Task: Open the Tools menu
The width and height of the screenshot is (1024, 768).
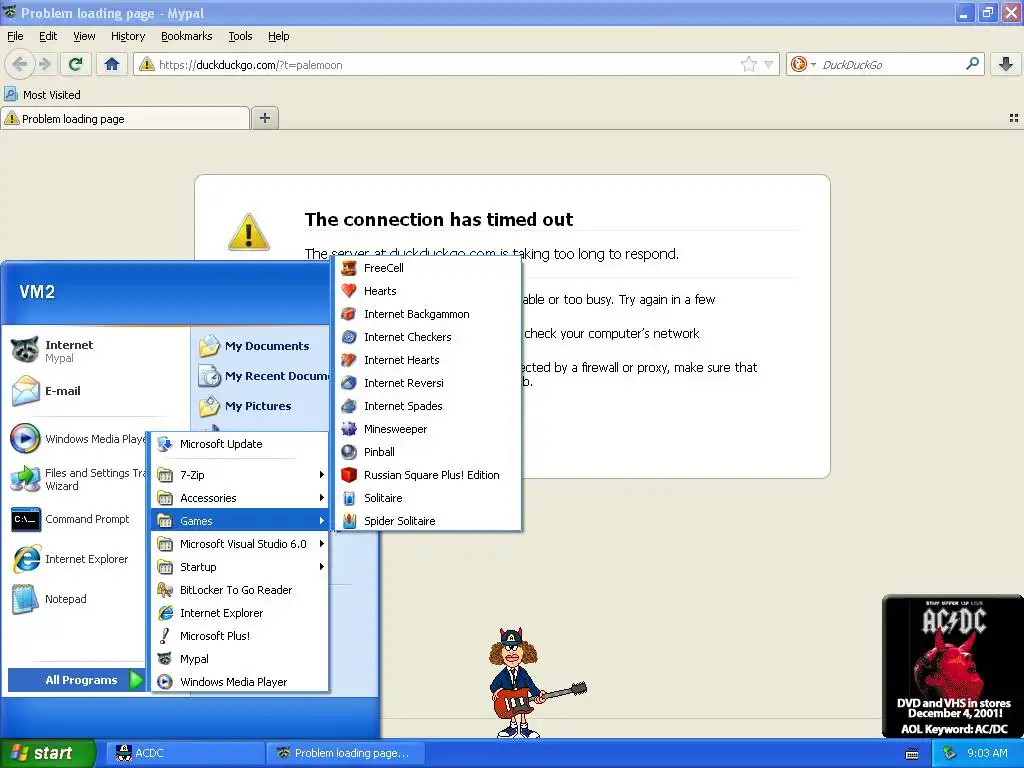Action: pos(240,36)
